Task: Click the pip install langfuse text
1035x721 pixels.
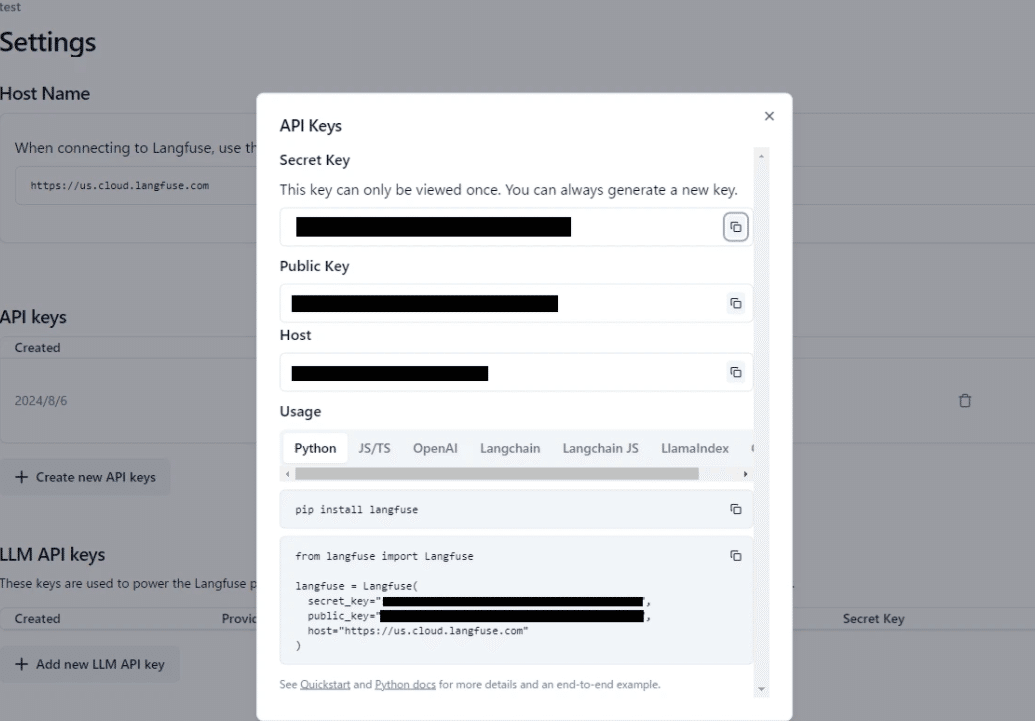Action: tap(356, 510)
